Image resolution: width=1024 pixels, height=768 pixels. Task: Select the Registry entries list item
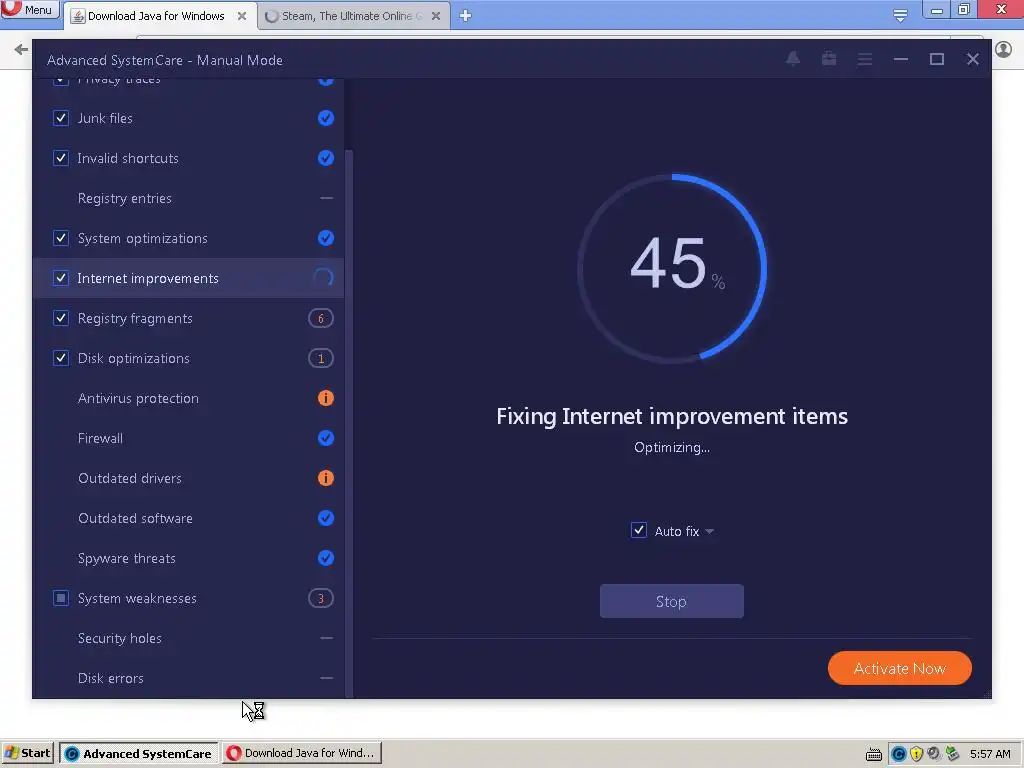coord(189,199)
